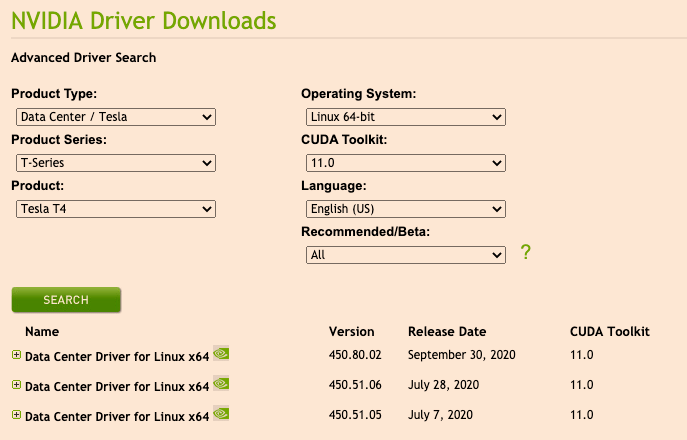Click the green SEARCH button
Viewport: 687px width, 440px height.
tap(66, 300)
